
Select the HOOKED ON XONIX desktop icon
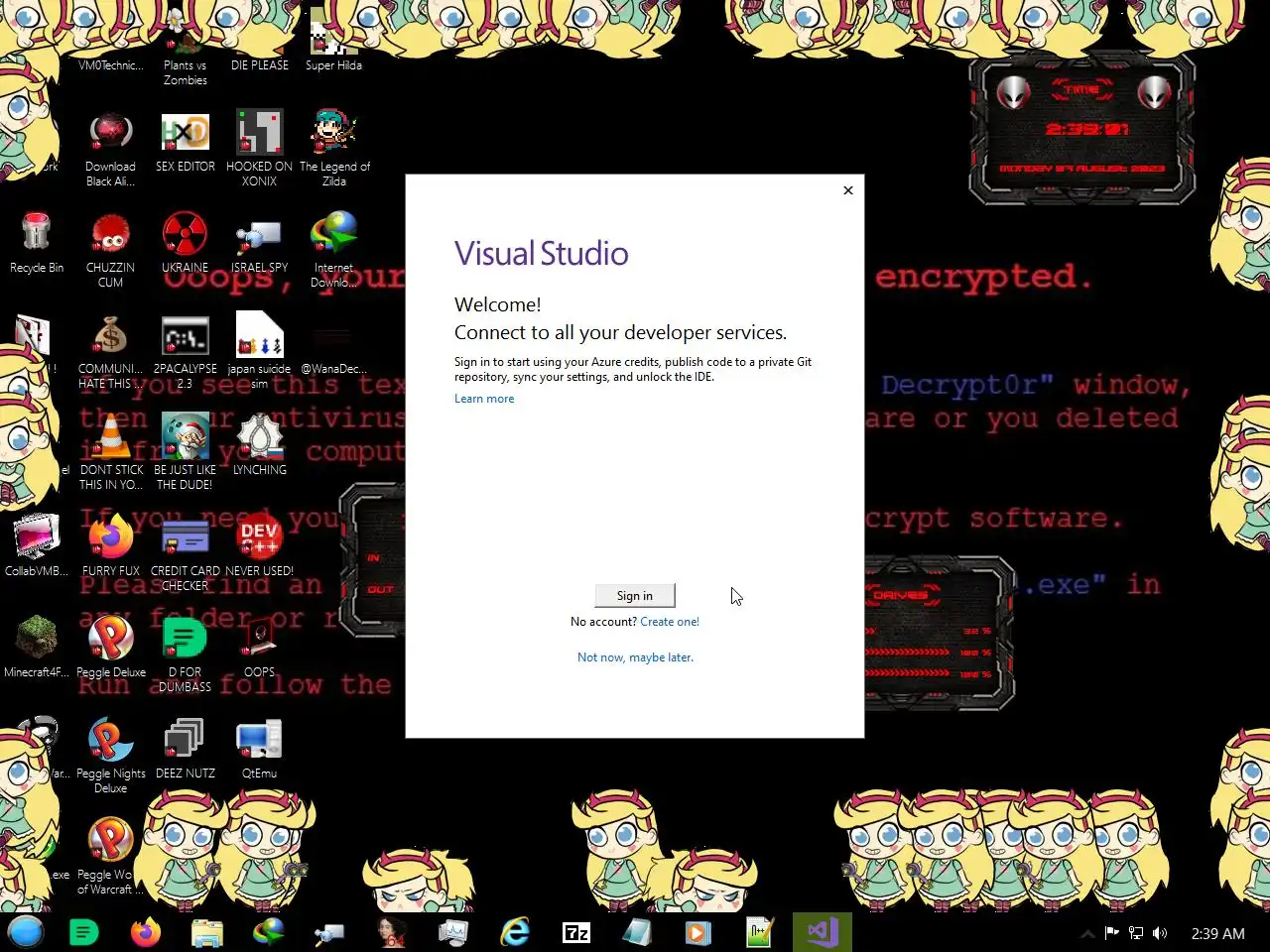tap(259, 149)
